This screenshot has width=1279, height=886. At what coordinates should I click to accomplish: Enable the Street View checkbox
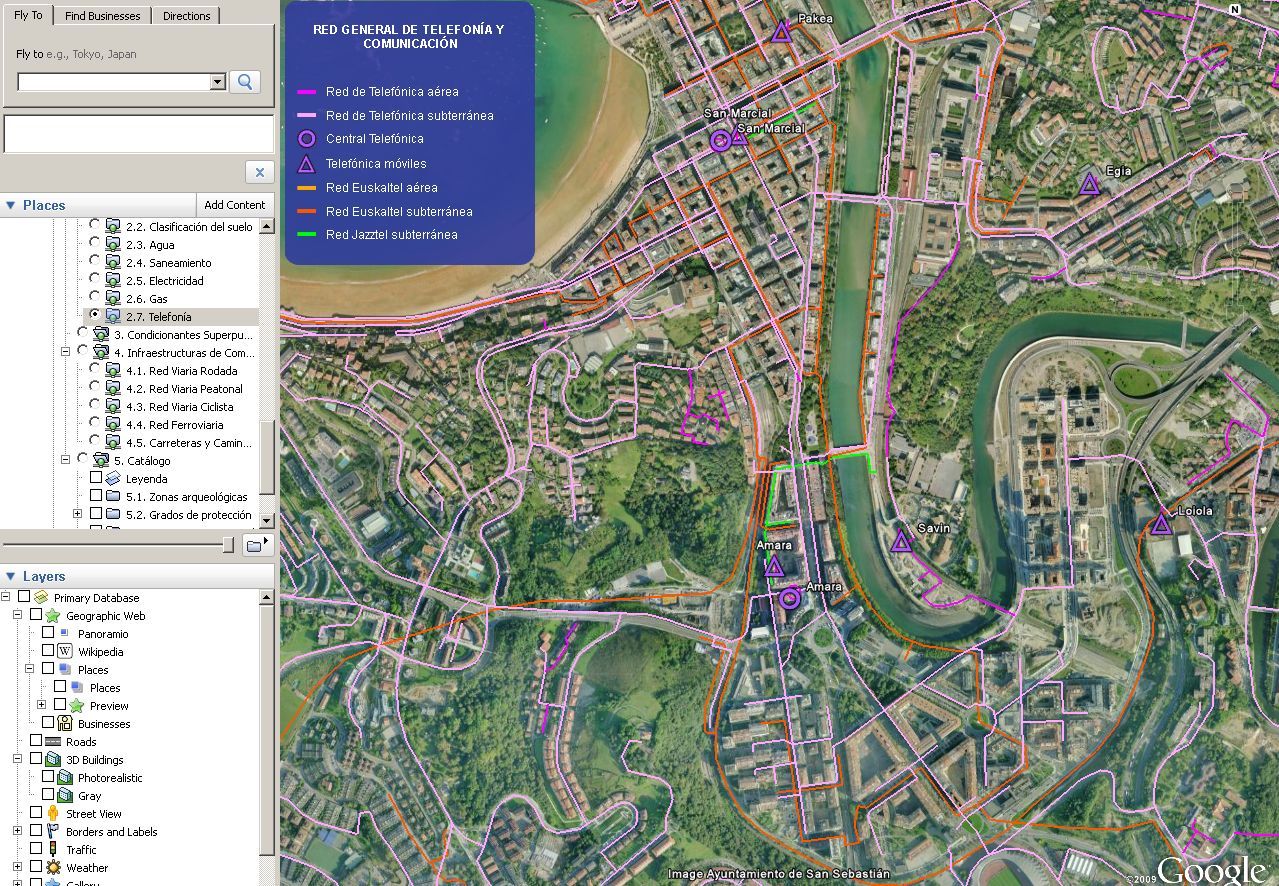36,814
